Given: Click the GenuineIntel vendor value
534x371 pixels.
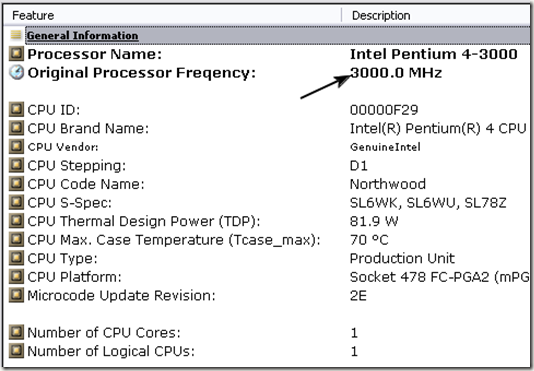Looking at the screenshot, I should 385,147.
